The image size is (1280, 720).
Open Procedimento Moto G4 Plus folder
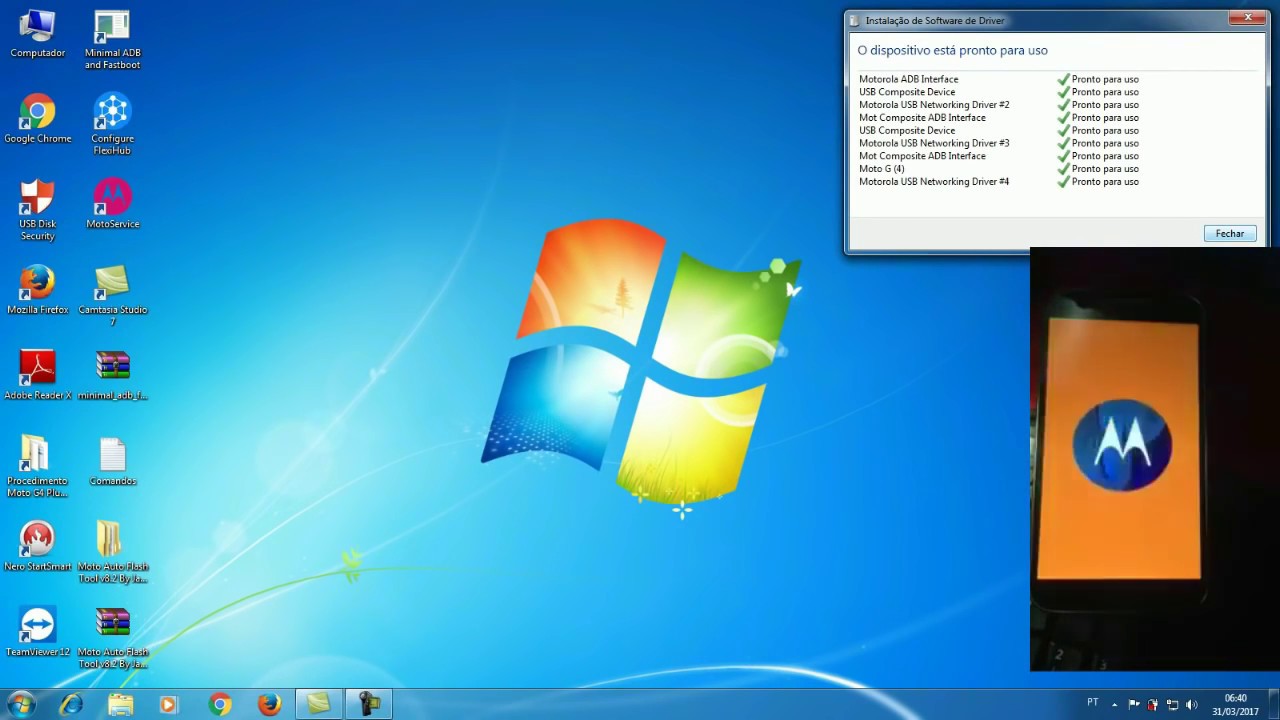(x=38, y=466)
